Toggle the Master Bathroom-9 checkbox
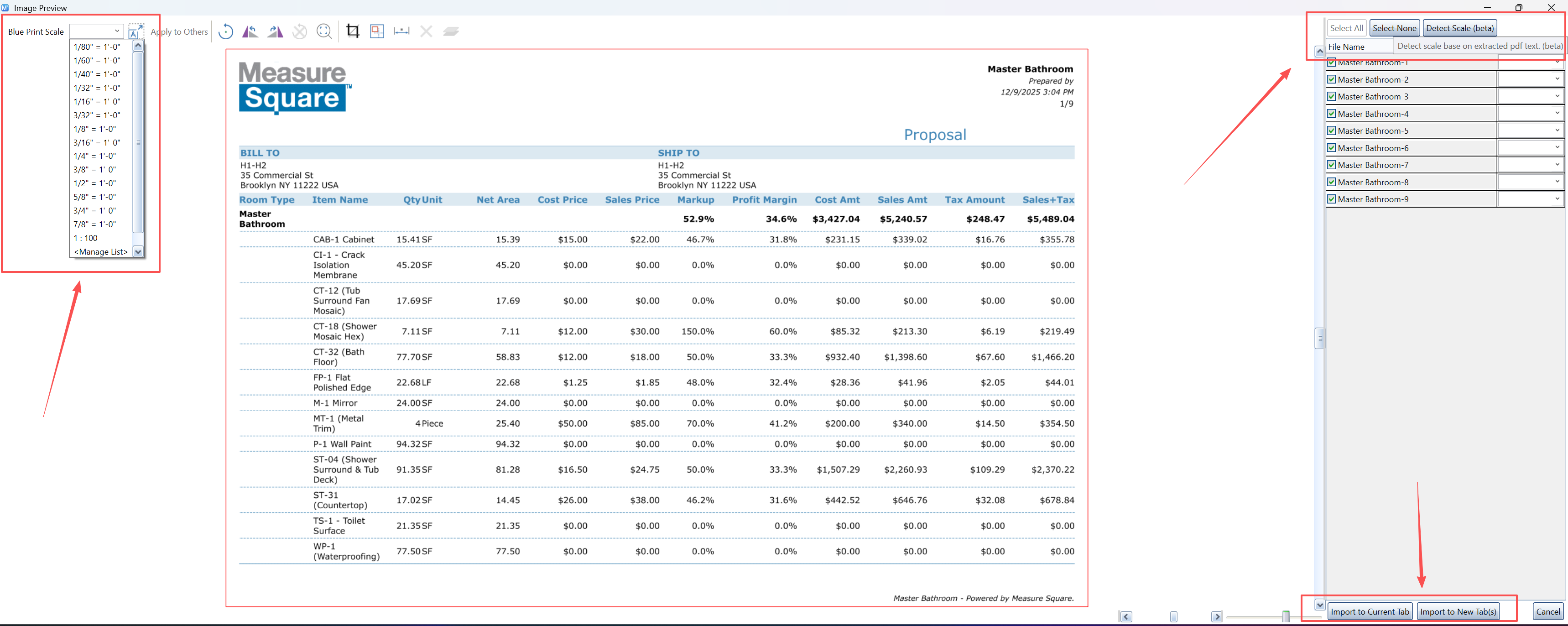Screen dimensions: 1568x626 tap(1332, 199)
